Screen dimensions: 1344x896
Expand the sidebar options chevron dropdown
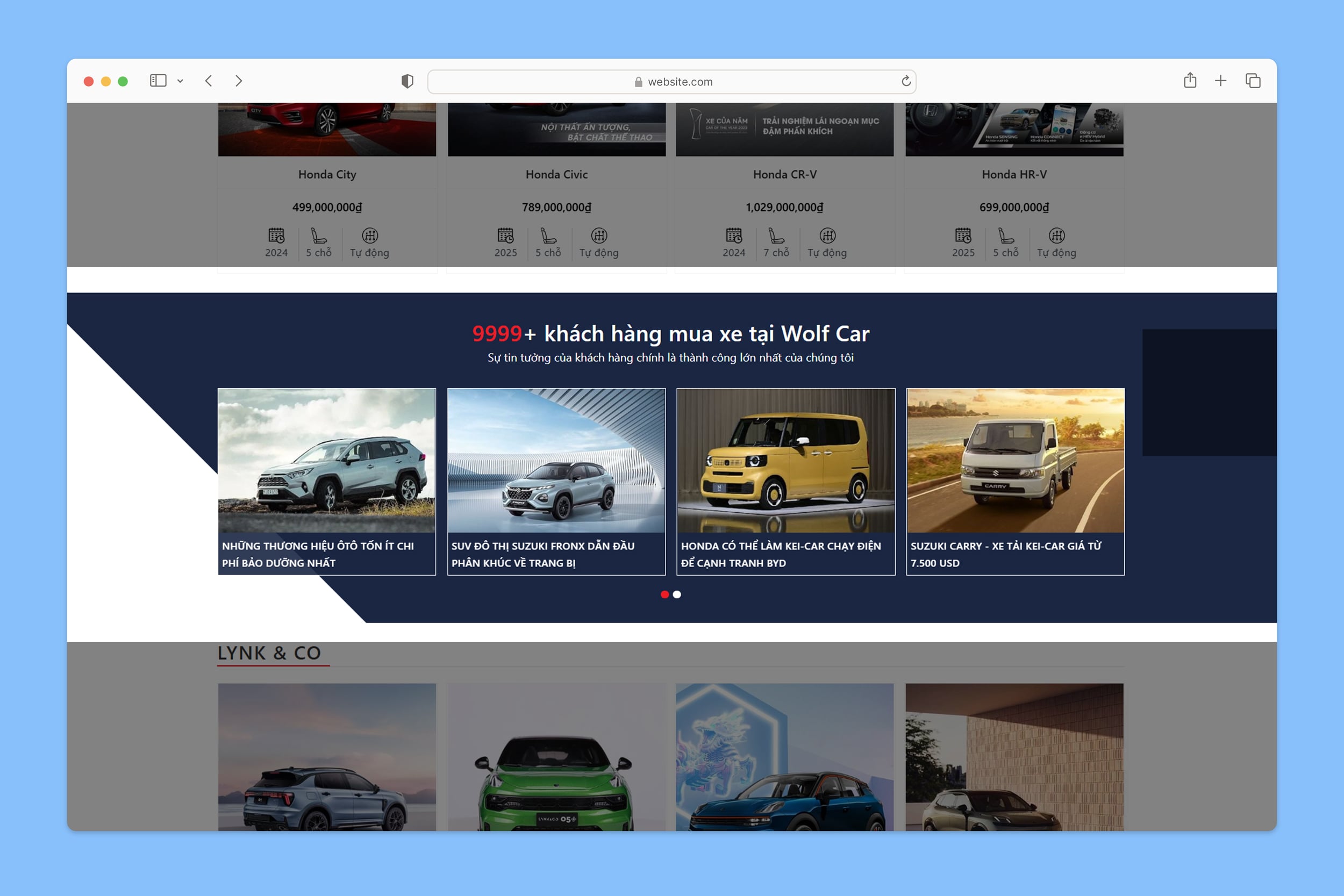[180, 81]
